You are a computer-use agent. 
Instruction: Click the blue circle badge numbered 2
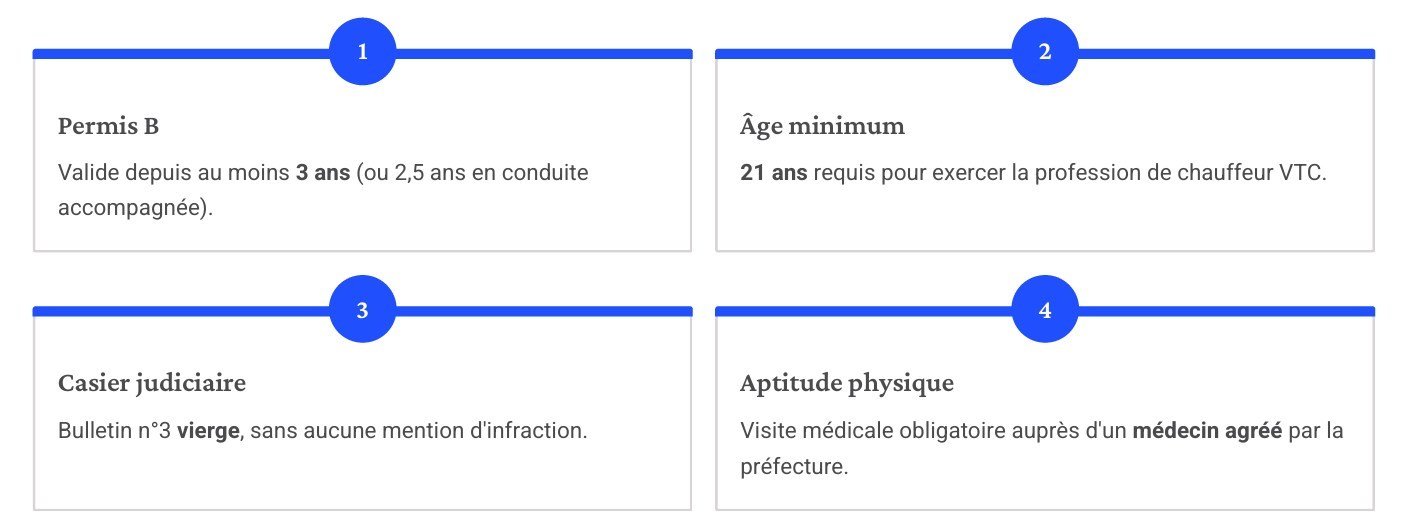coord(1045,52)
